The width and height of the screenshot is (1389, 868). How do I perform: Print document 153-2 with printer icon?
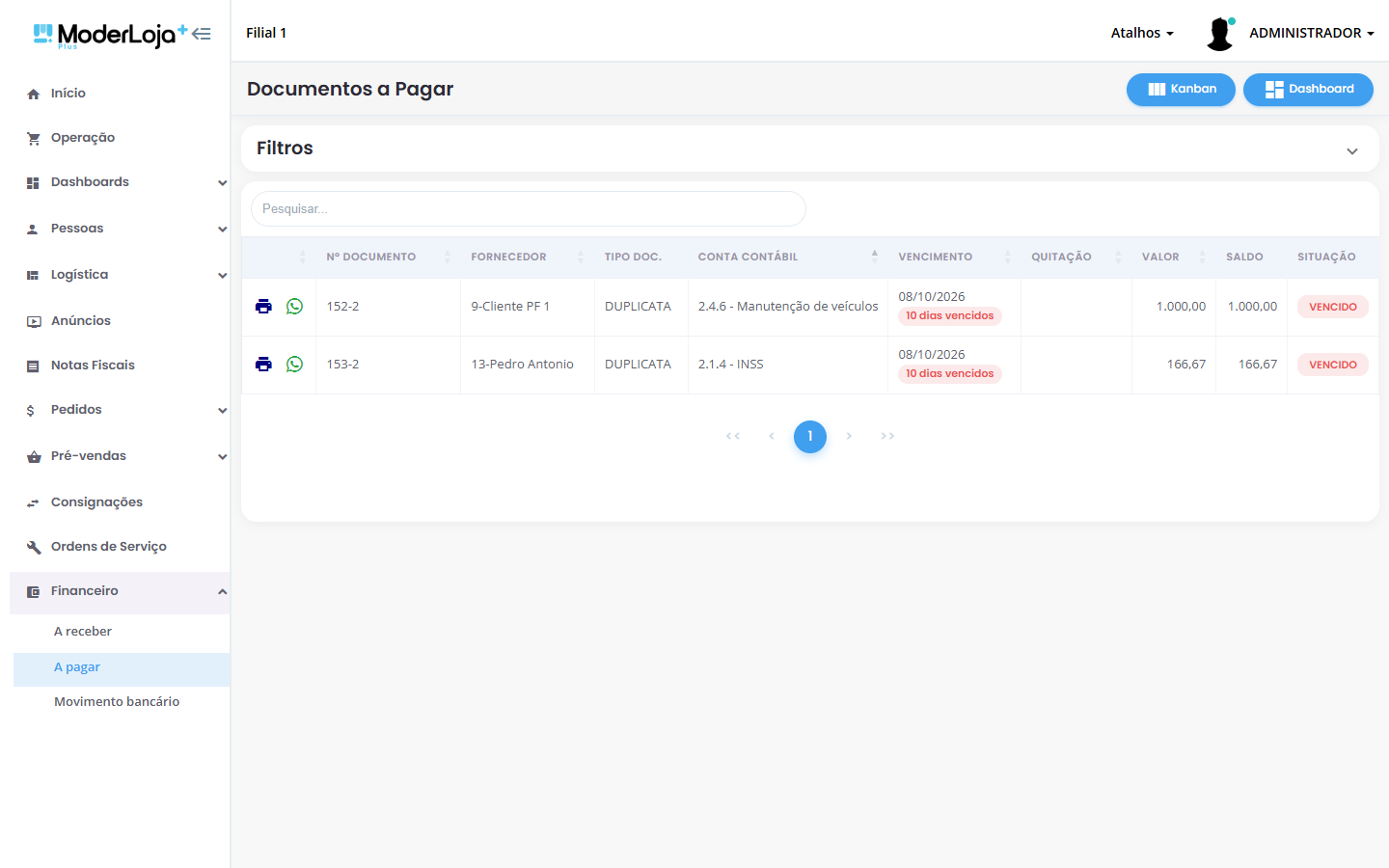point(263,365)
